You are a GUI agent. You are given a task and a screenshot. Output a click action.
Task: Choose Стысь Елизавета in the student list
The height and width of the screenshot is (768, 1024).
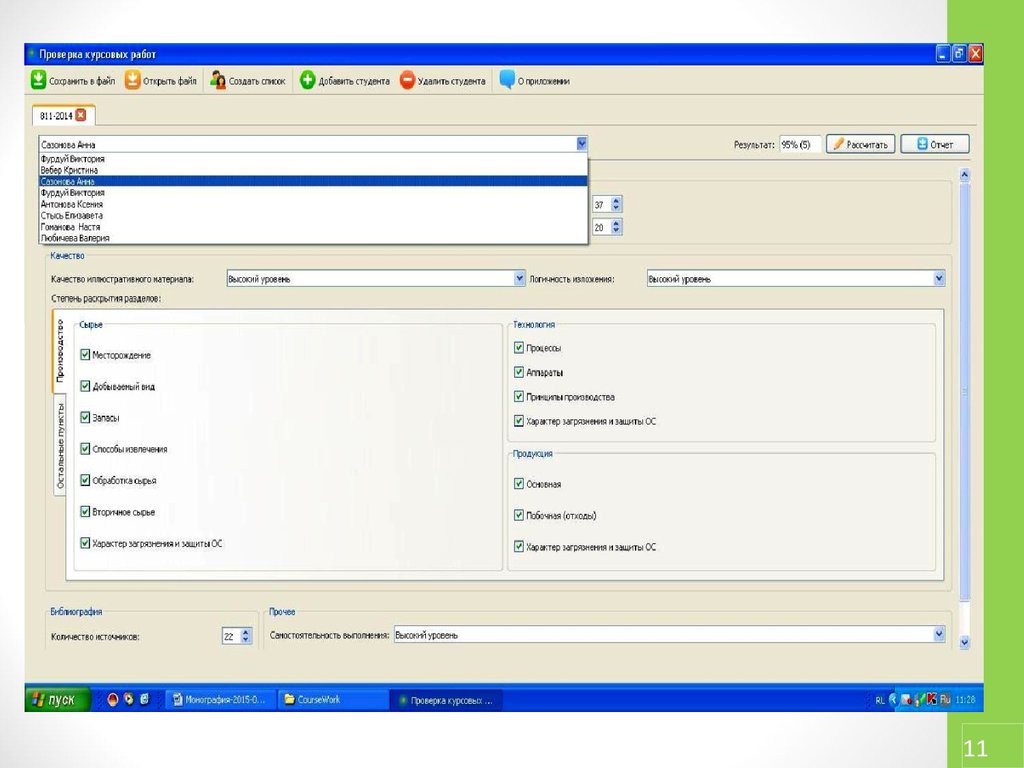(313, 215)
